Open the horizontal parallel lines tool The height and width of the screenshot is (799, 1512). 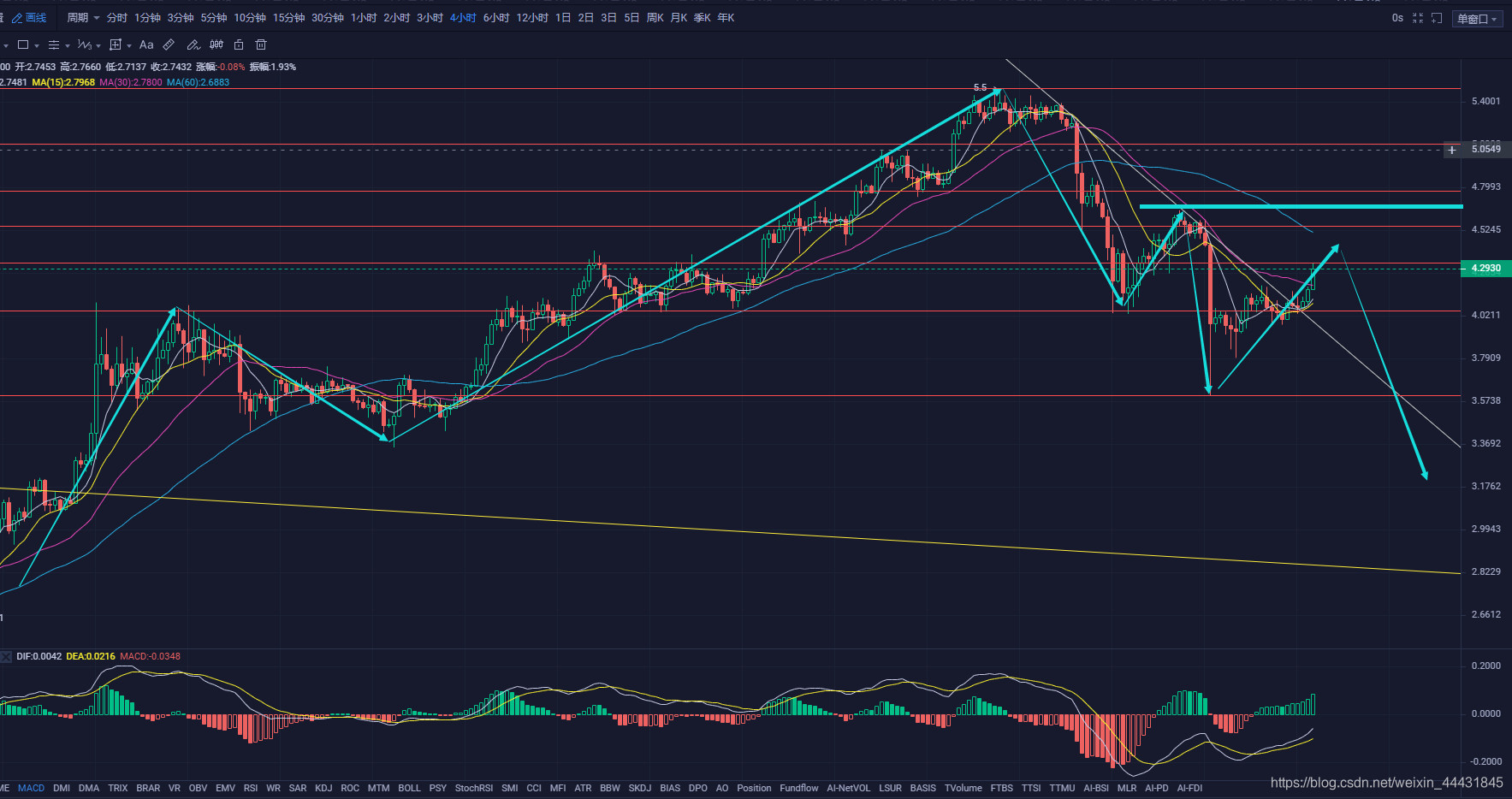coord(54,44)
